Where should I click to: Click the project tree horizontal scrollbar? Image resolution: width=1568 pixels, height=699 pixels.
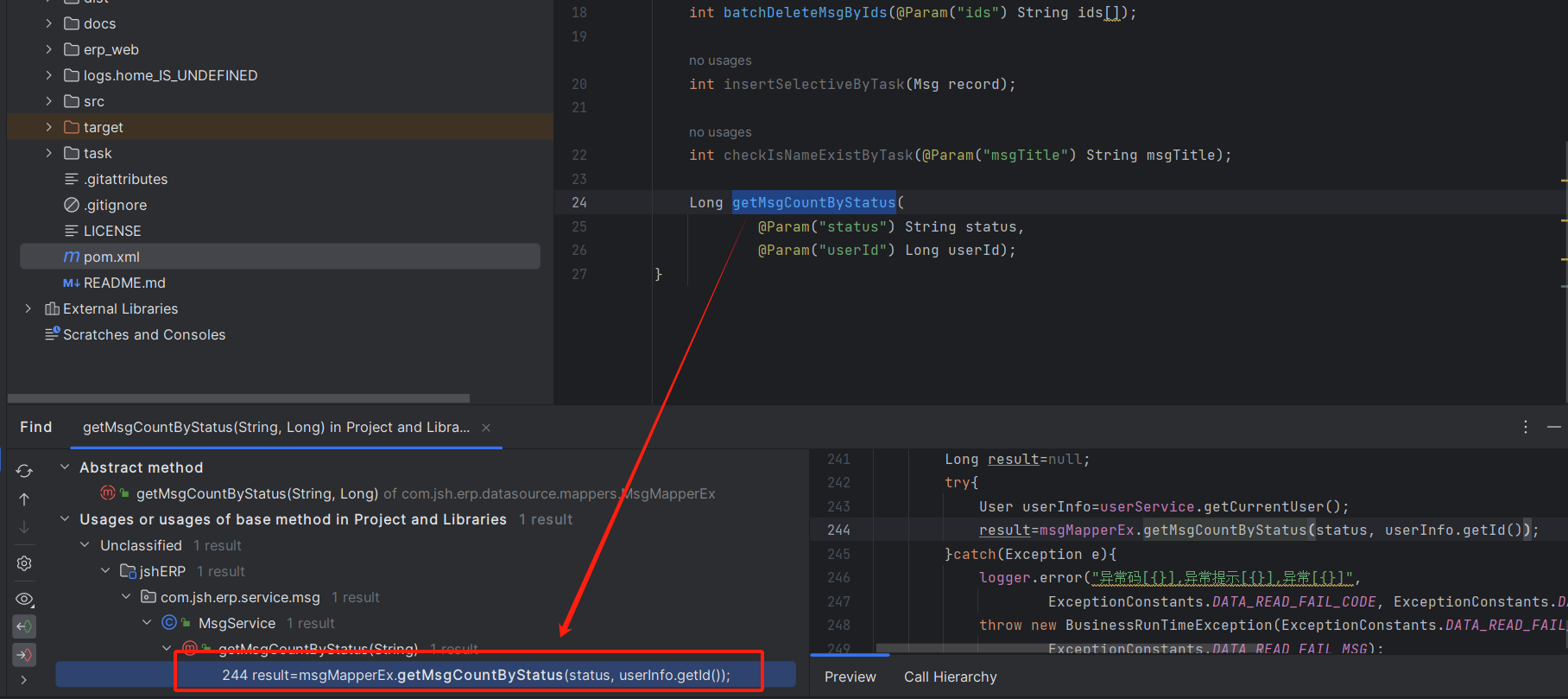238,398
